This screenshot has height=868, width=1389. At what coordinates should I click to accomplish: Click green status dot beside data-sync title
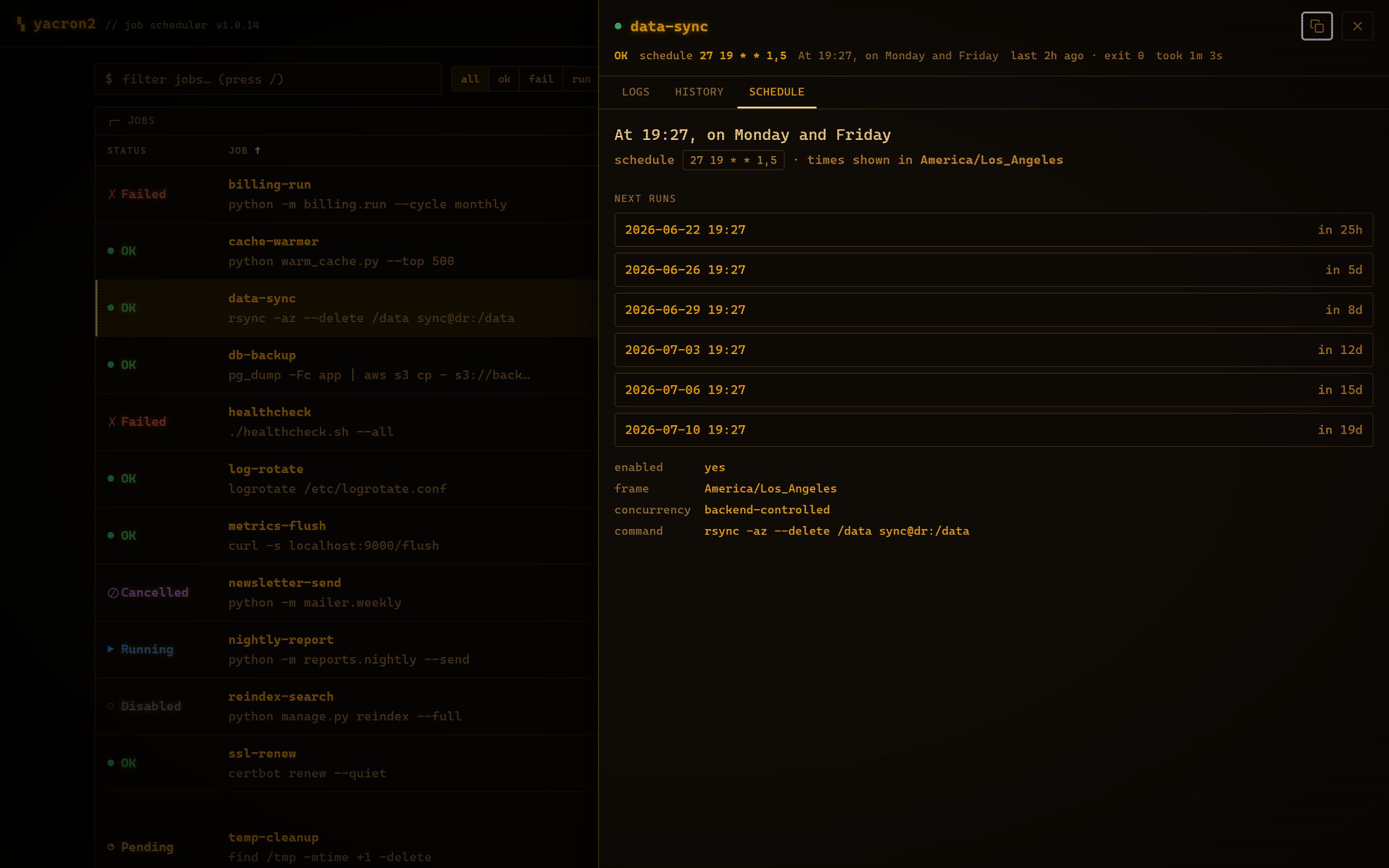pyautogui.click(x=618, y=26)
